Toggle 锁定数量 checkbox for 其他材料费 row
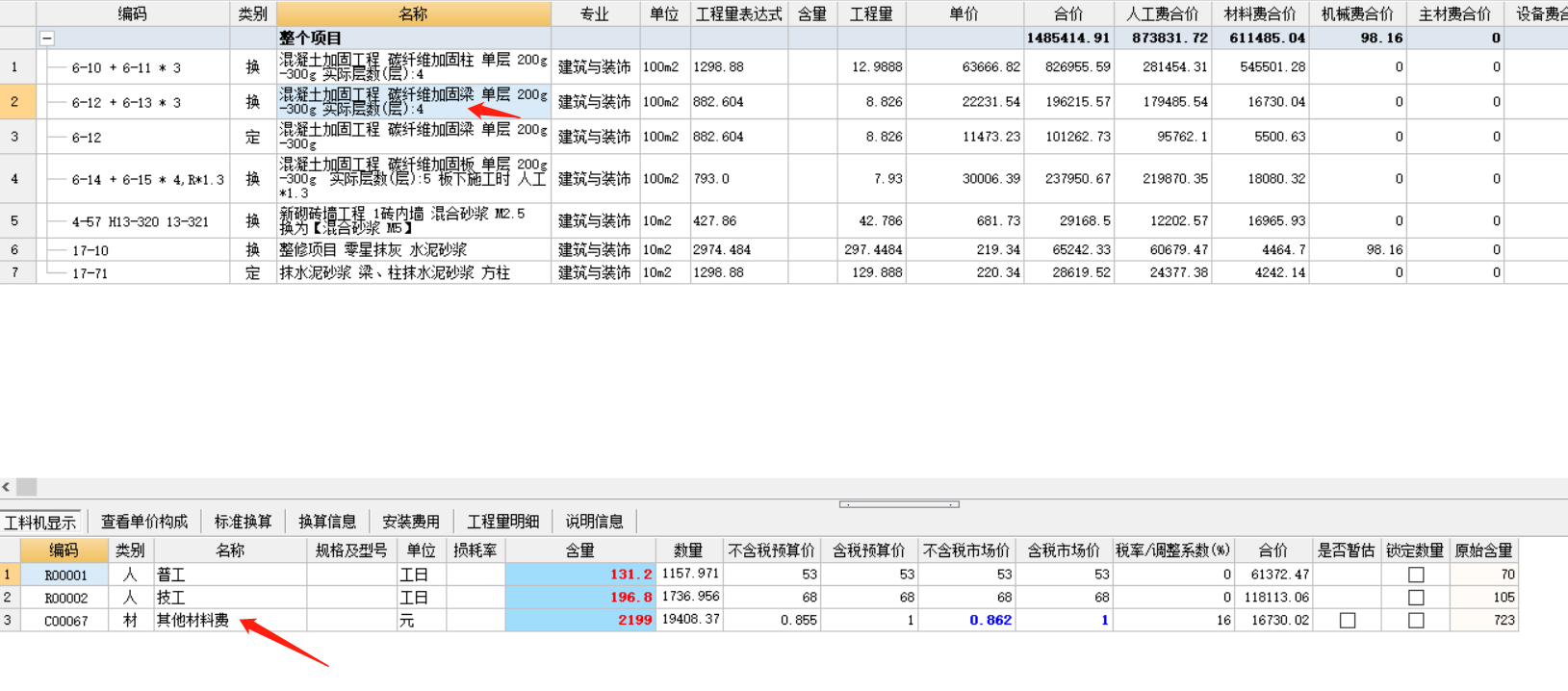 click(x=1416, y=621)
